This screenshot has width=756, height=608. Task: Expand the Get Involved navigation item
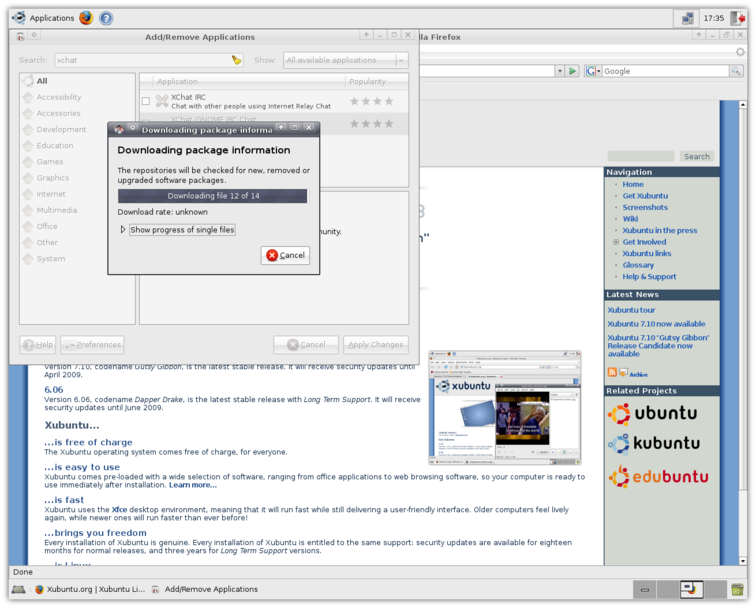click(x=616, y=242)
